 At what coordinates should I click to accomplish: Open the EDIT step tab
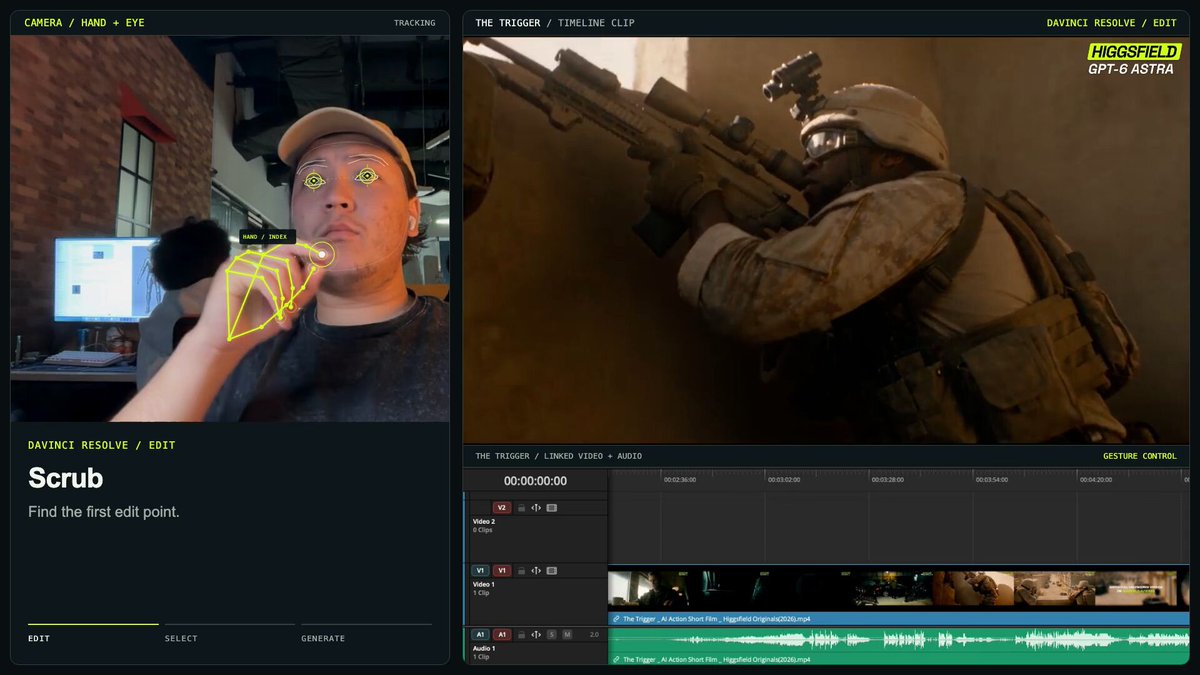coord(39,638)
